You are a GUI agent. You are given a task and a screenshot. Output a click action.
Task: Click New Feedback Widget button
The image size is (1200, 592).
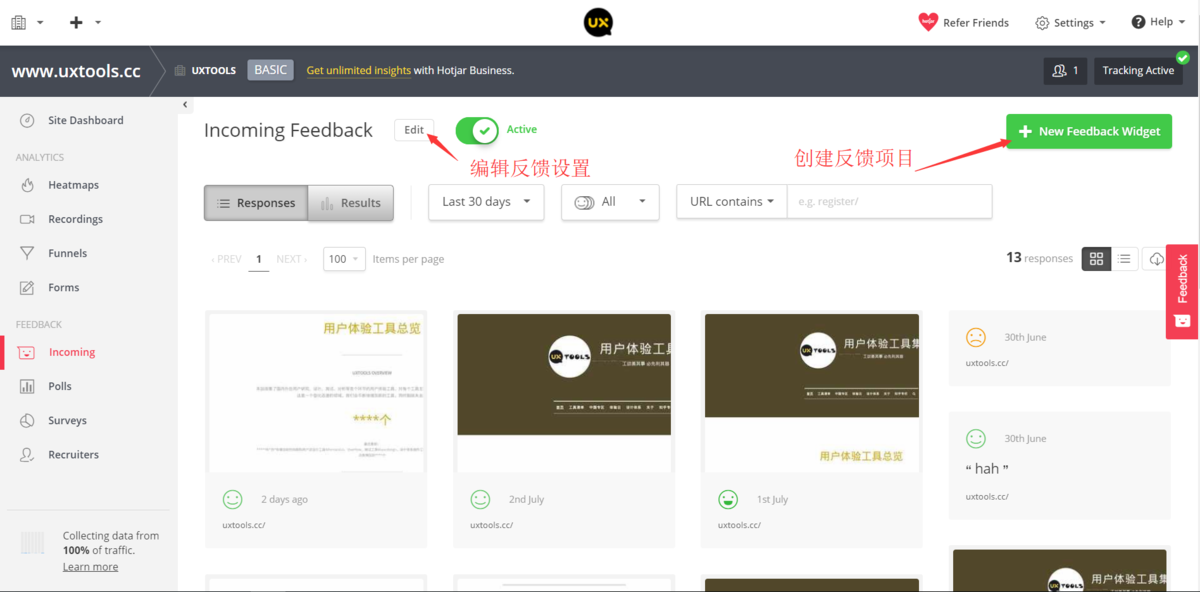click(1089, 131)
